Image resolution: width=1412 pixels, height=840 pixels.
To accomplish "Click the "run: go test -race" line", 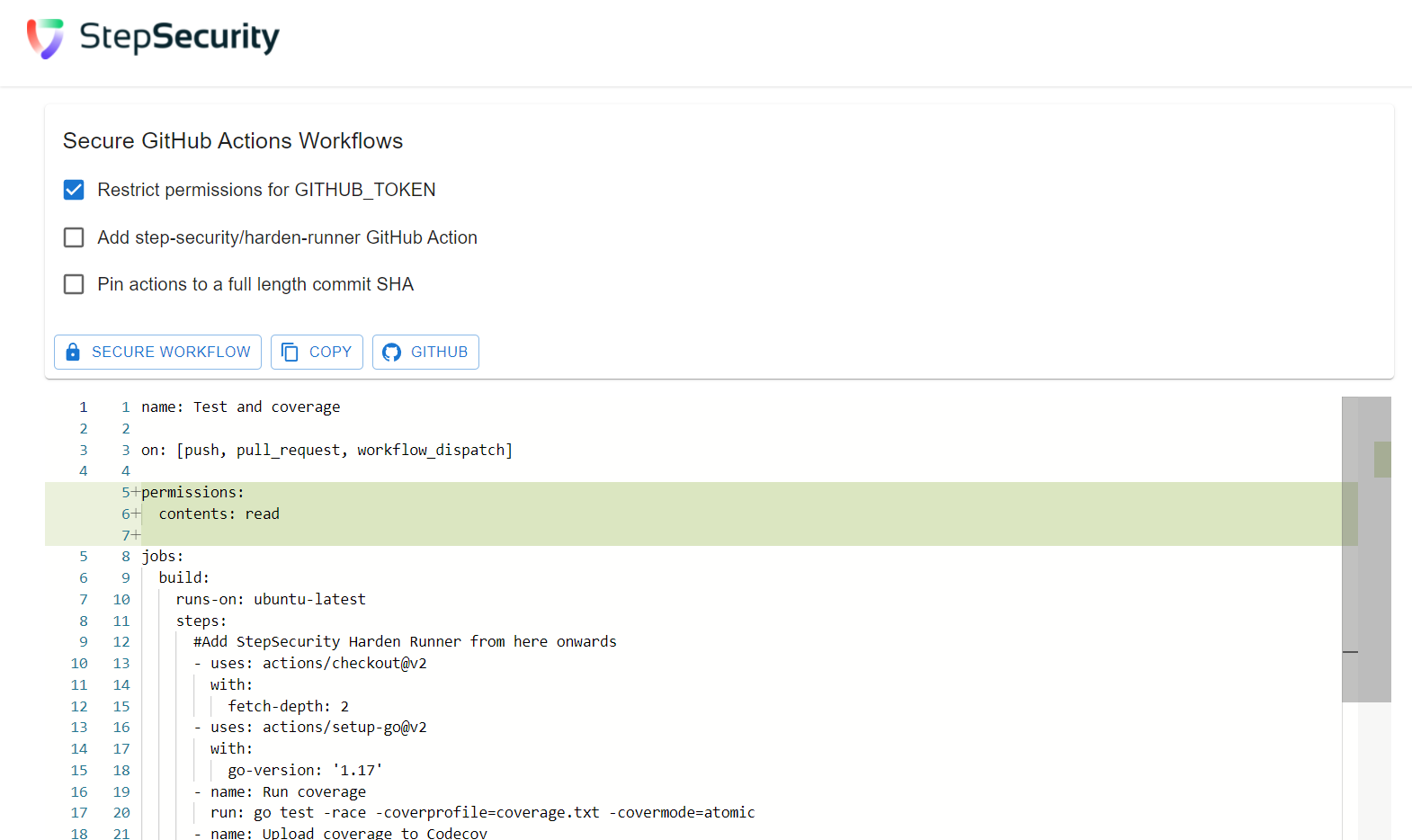I will pos(483,812).
